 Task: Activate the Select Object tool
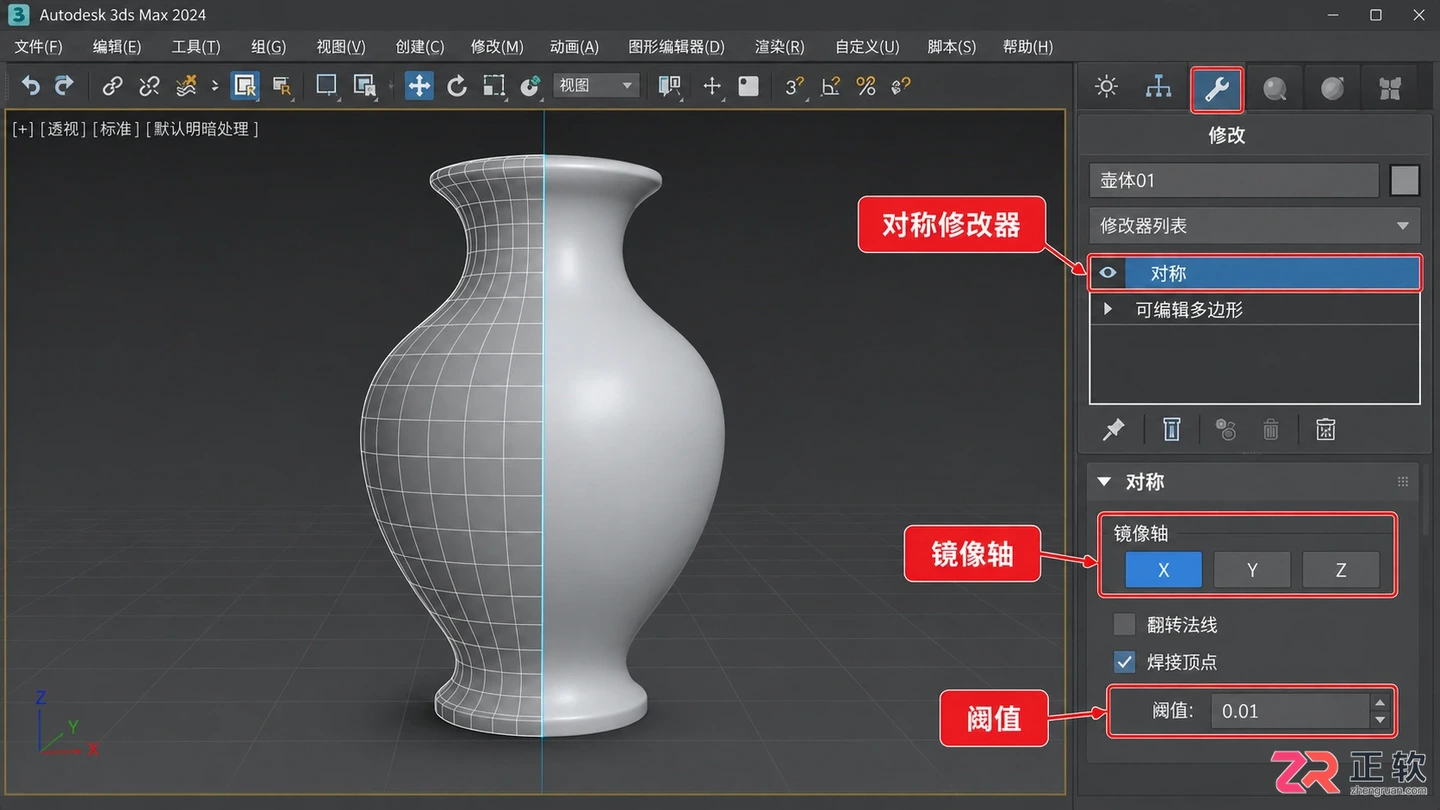coord(245,86)
